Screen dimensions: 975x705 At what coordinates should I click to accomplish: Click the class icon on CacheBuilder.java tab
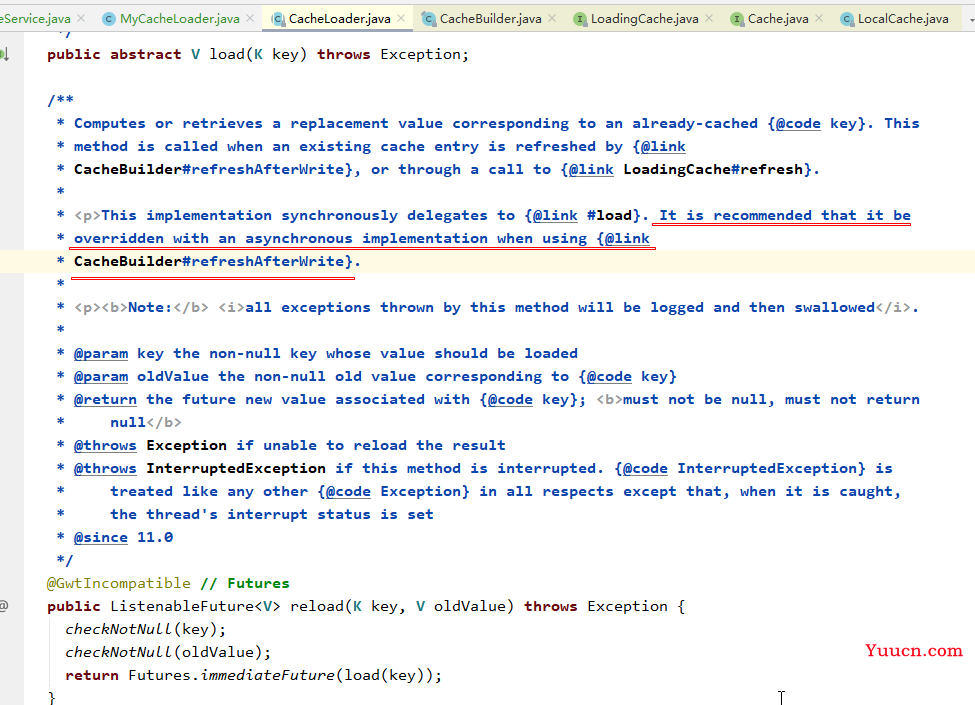pos(428,19)
